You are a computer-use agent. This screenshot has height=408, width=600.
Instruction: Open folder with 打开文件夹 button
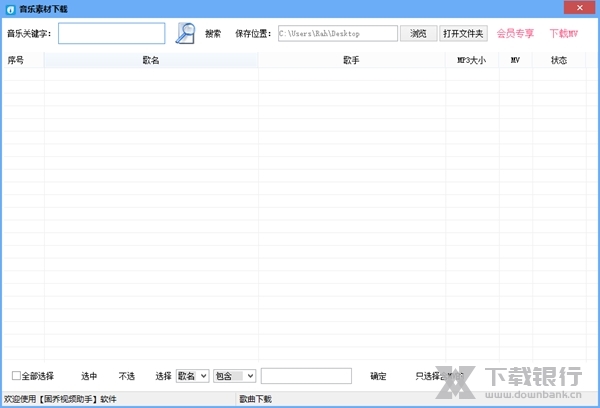pyautogui.click(x=463, y=33)
